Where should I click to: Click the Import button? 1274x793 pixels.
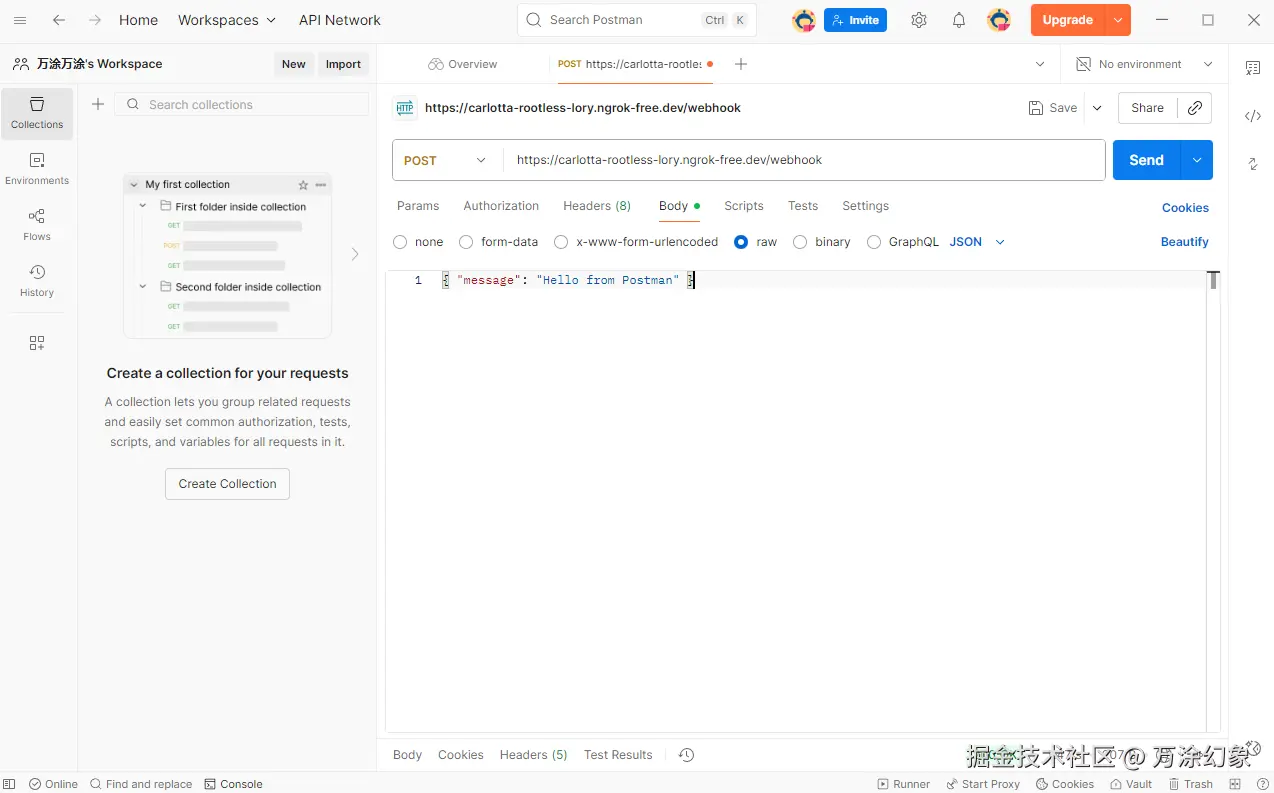(343, 64)
